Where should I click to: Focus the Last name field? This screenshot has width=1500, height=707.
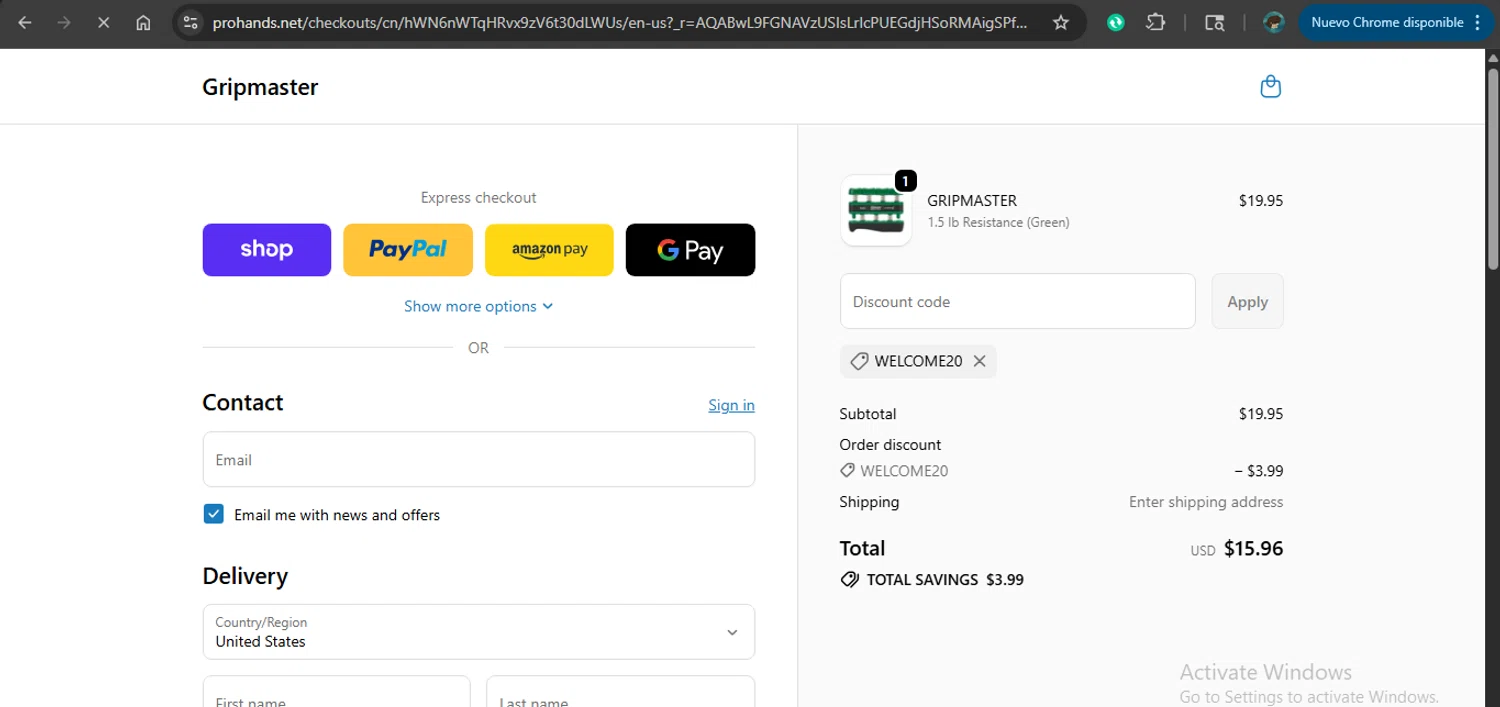(620, 692)
